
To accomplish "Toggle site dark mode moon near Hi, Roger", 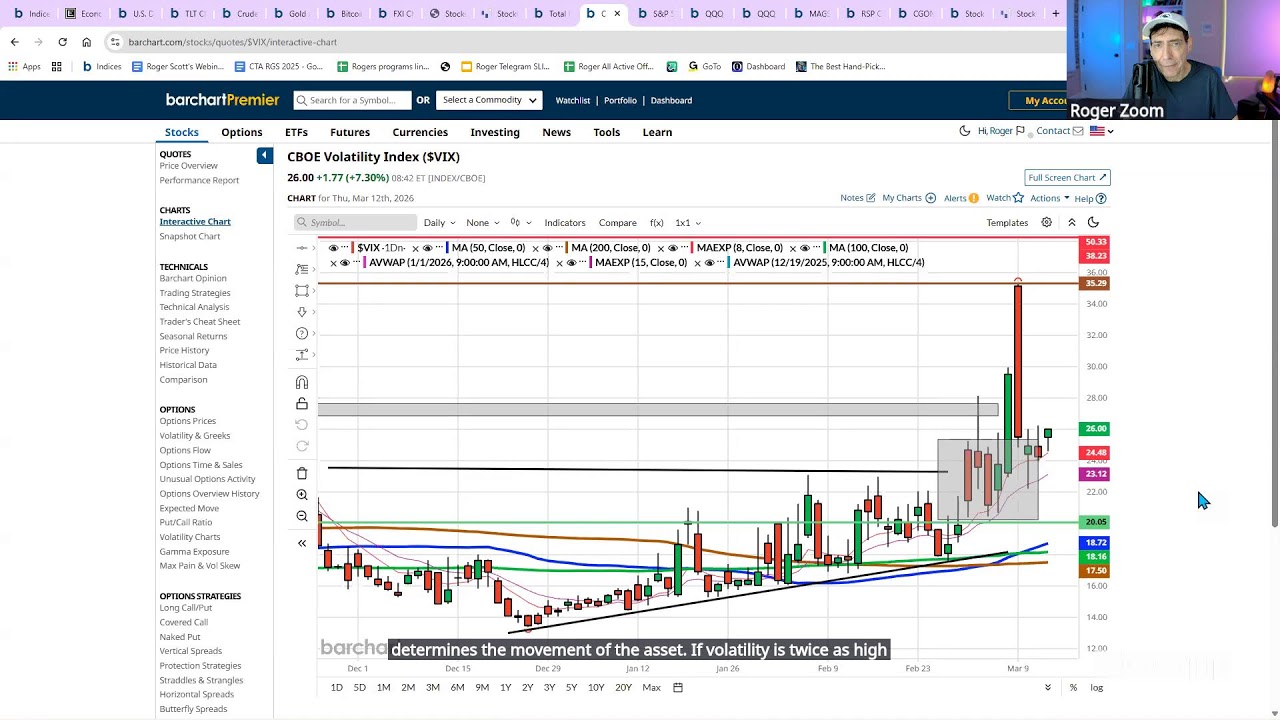I will (965, 131).
